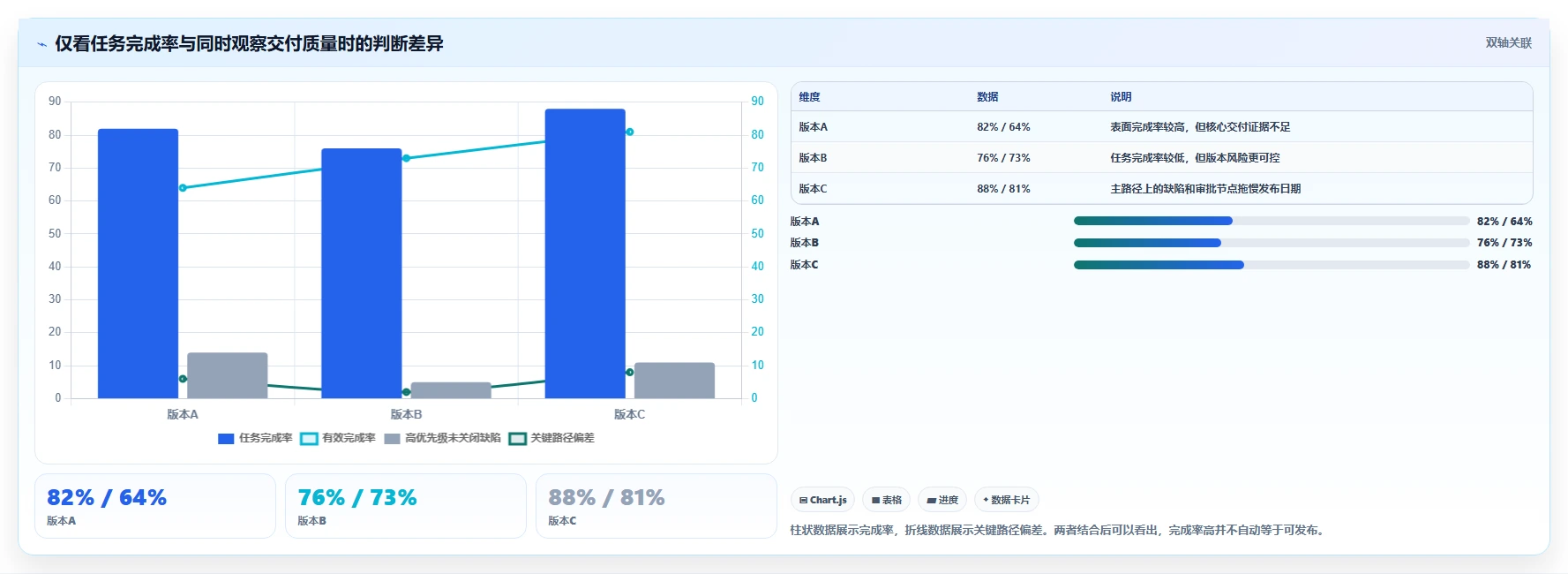Click the green 关键路径偏差 point for 版本B
Viewport: 1568px width, 574px height.
(406, 392)
